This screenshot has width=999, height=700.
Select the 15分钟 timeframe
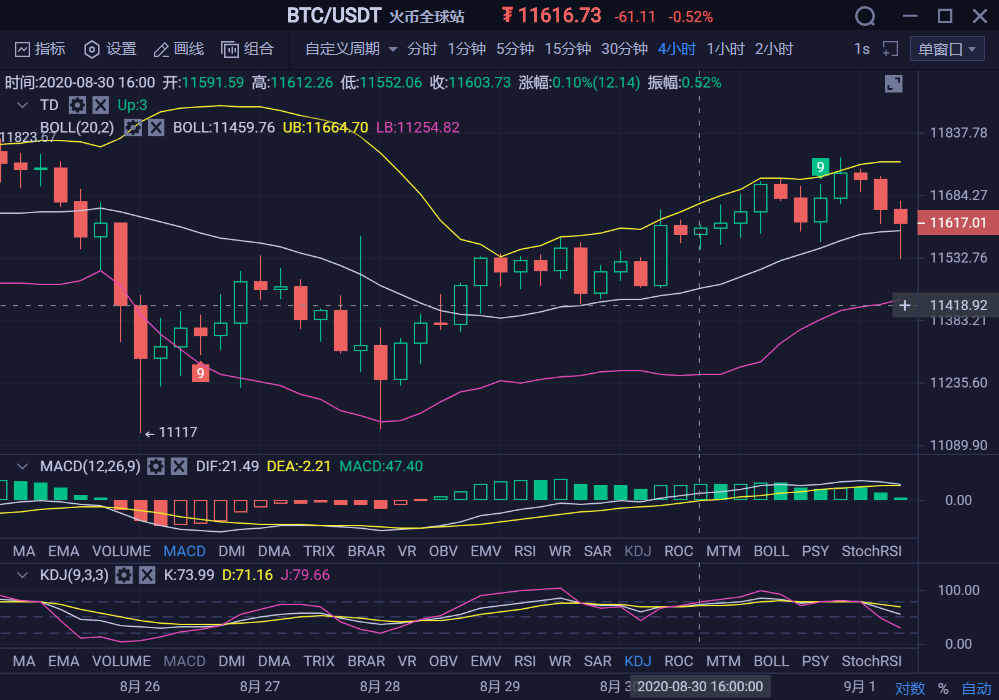click(x=567, y=49)
